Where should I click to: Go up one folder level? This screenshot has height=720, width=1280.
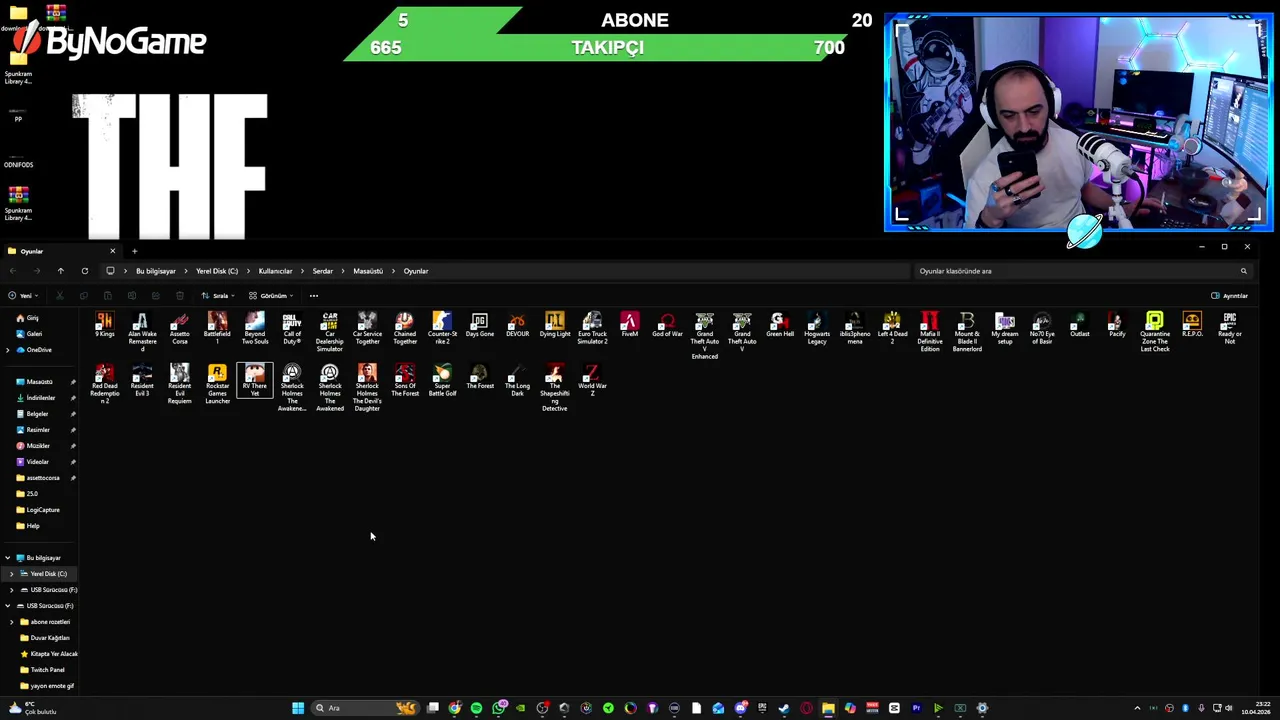60,271
